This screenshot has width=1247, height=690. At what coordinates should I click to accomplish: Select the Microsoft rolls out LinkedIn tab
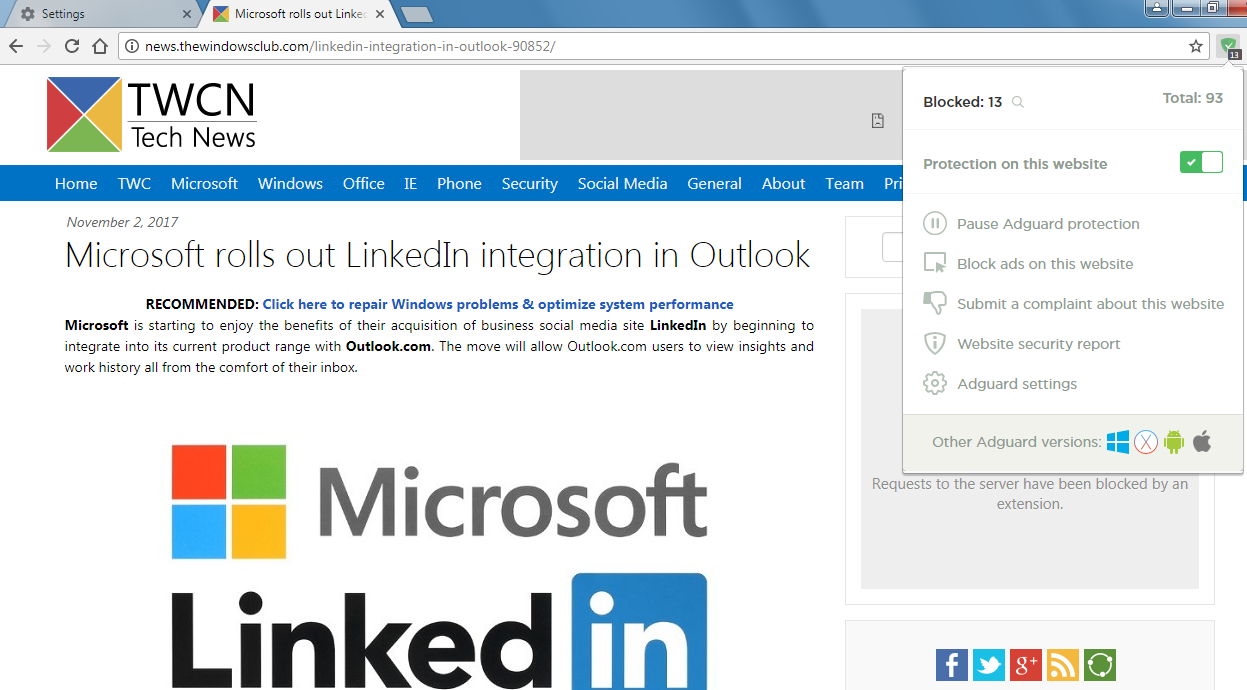pos(300,14)
